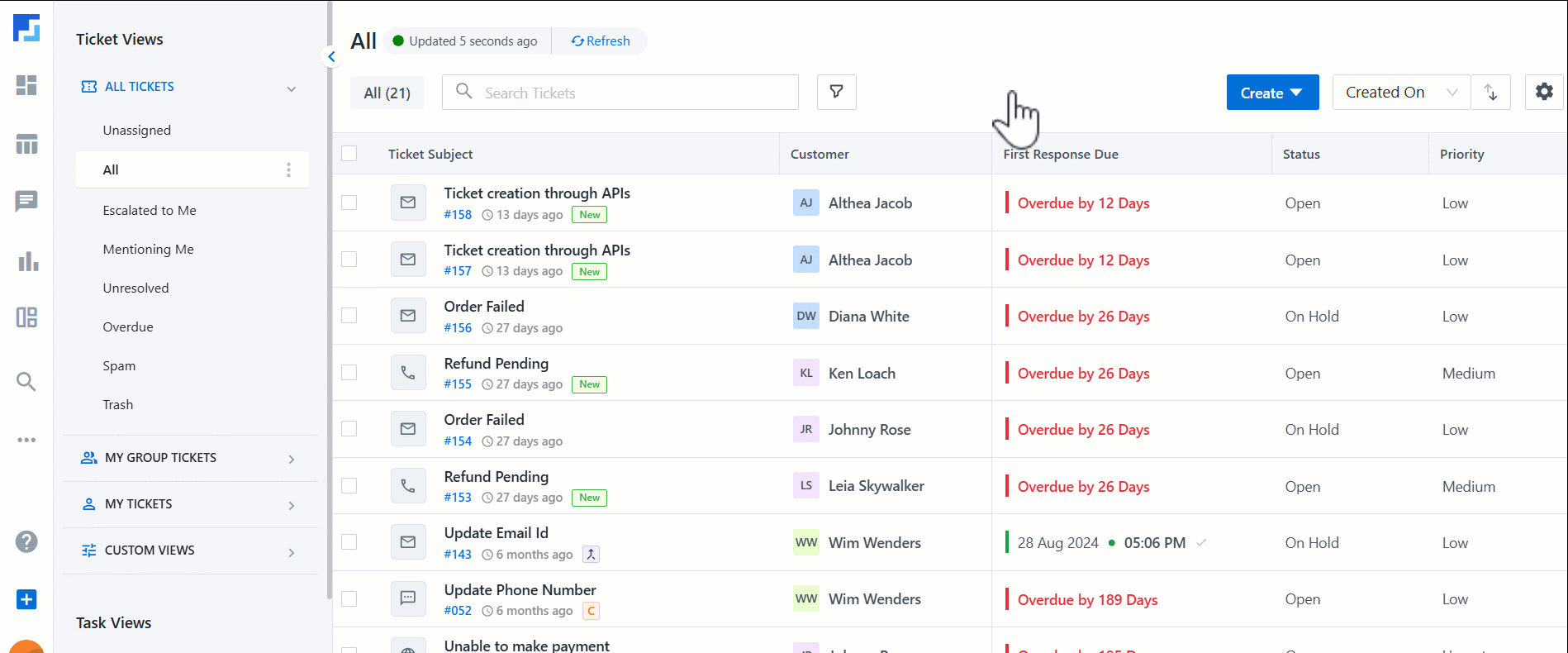Collapse the sidebar with the left chevron
Screen dimensions: 1568x653
(x=331, y=57)
